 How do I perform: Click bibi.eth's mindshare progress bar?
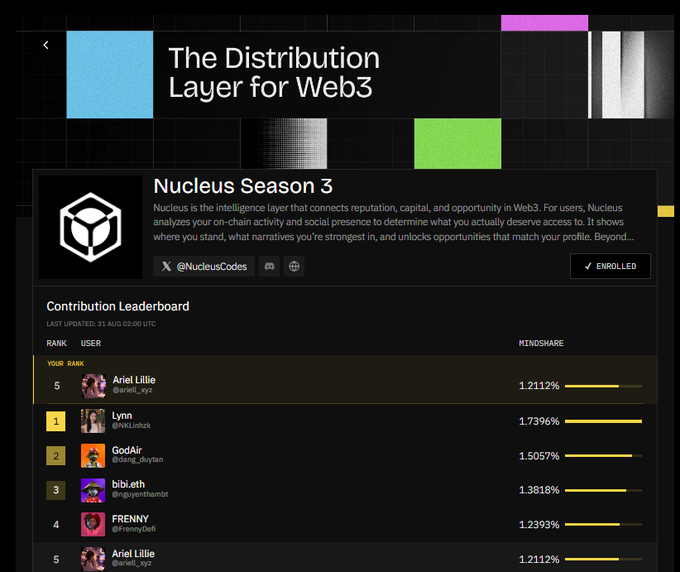pos(603,490)
